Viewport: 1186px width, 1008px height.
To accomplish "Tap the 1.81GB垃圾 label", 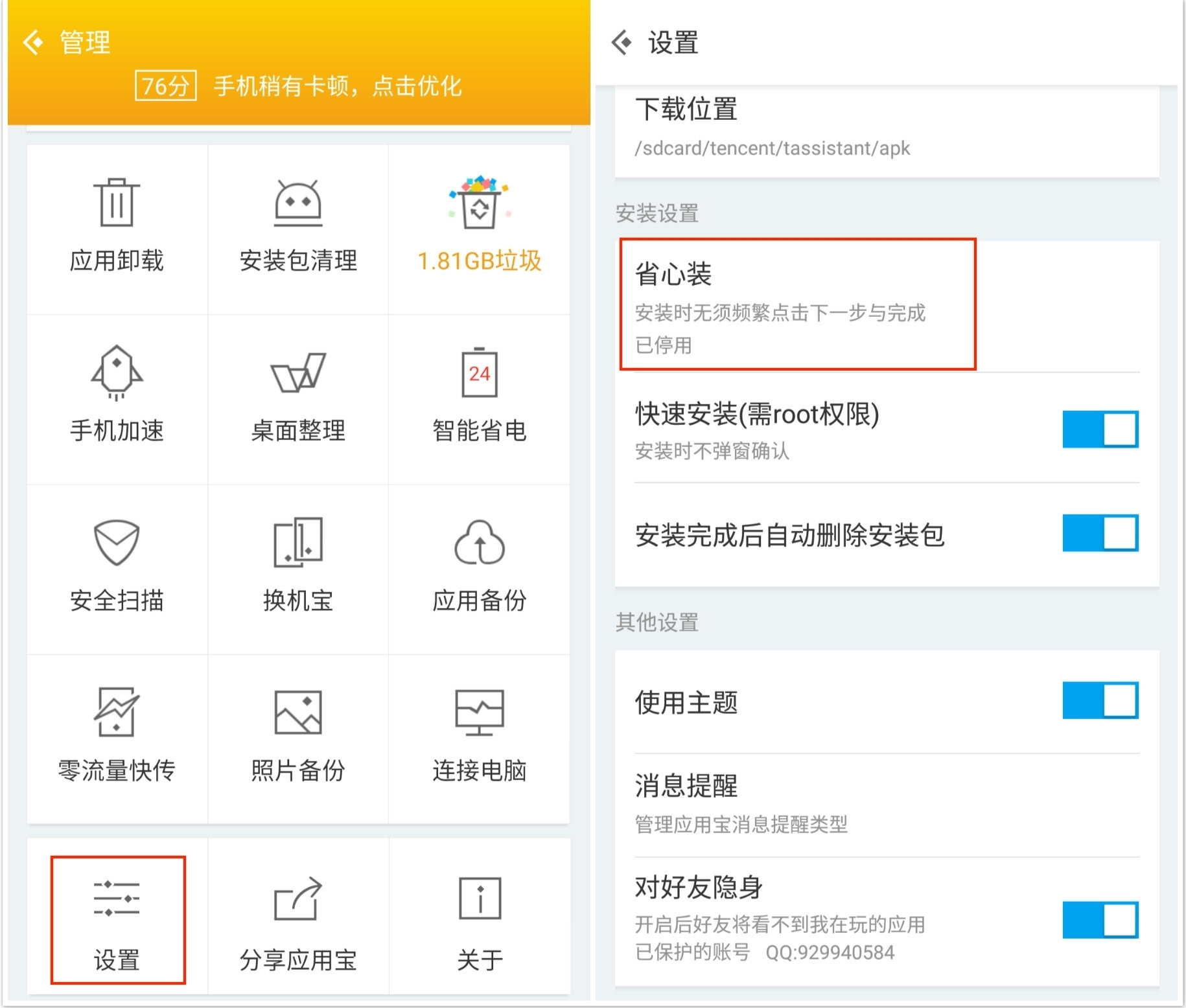I will pyautogui.click(x=480, y=260).
